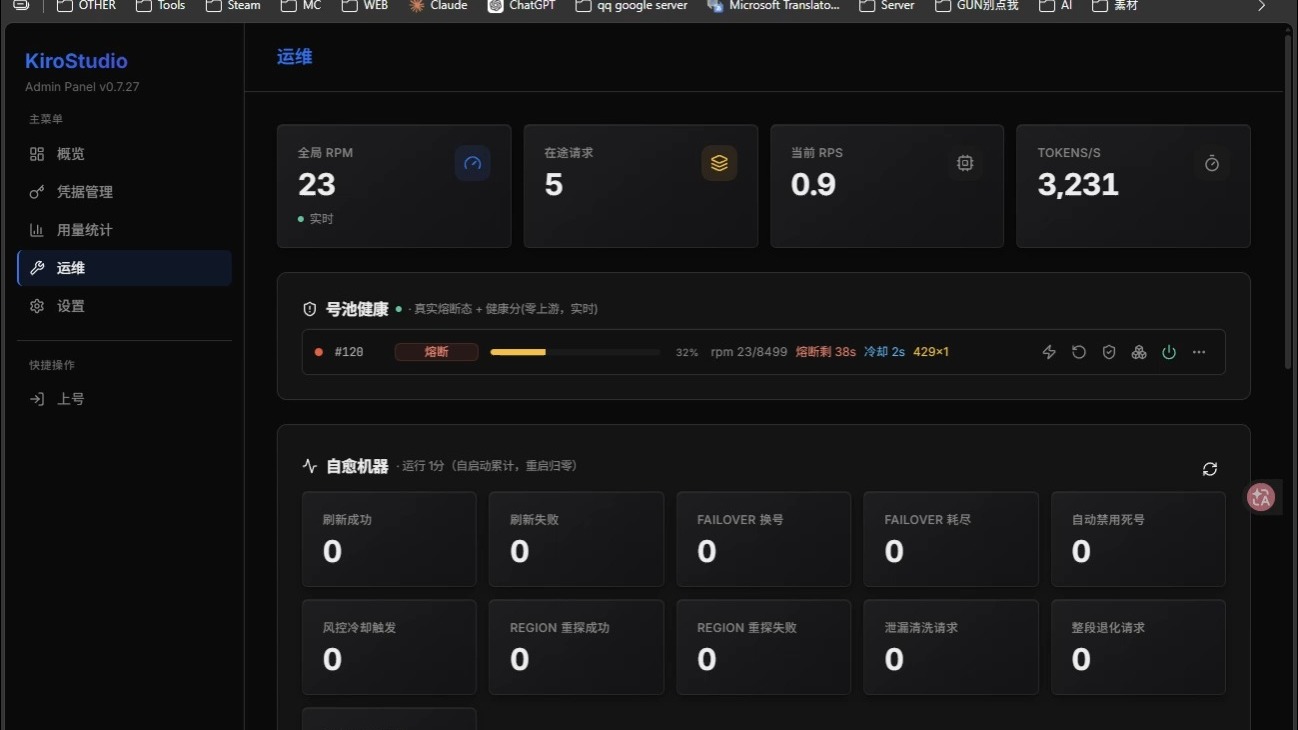Click the FAILOVER 换号 card
This screenshot has height=730, width=1298.
point(764,539)
